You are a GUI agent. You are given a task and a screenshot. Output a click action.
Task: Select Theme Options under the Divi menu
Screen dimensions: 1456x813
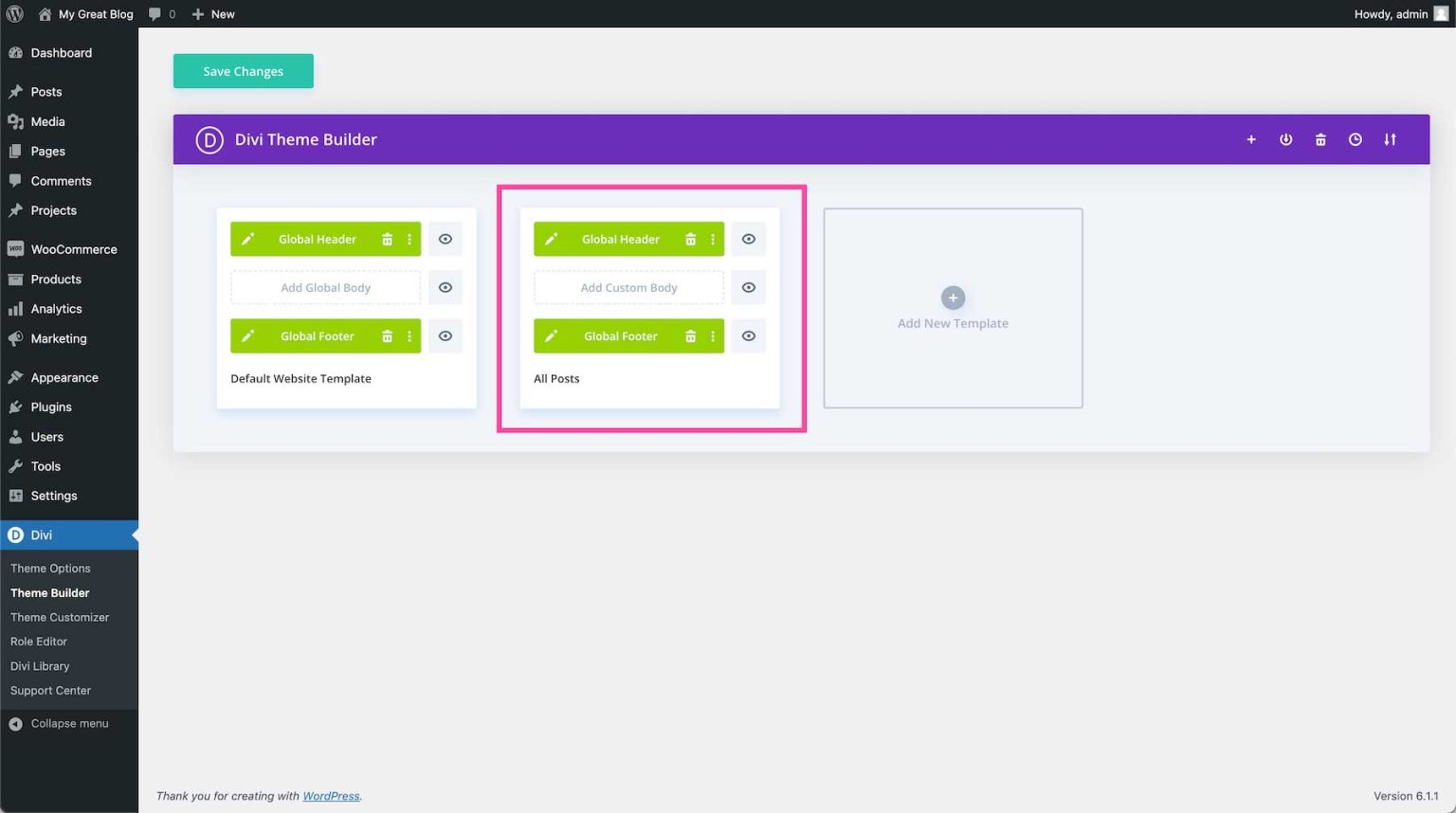(50, 568)
